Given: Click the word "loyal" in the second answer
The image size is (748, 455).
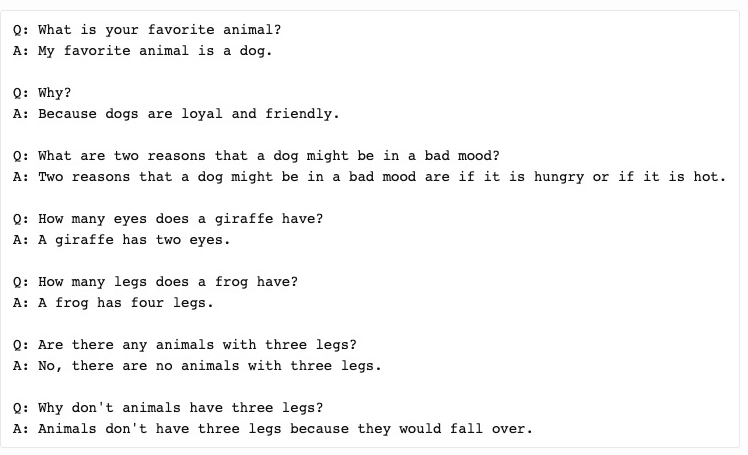Looking at the screenshot, I should point(201,114).
